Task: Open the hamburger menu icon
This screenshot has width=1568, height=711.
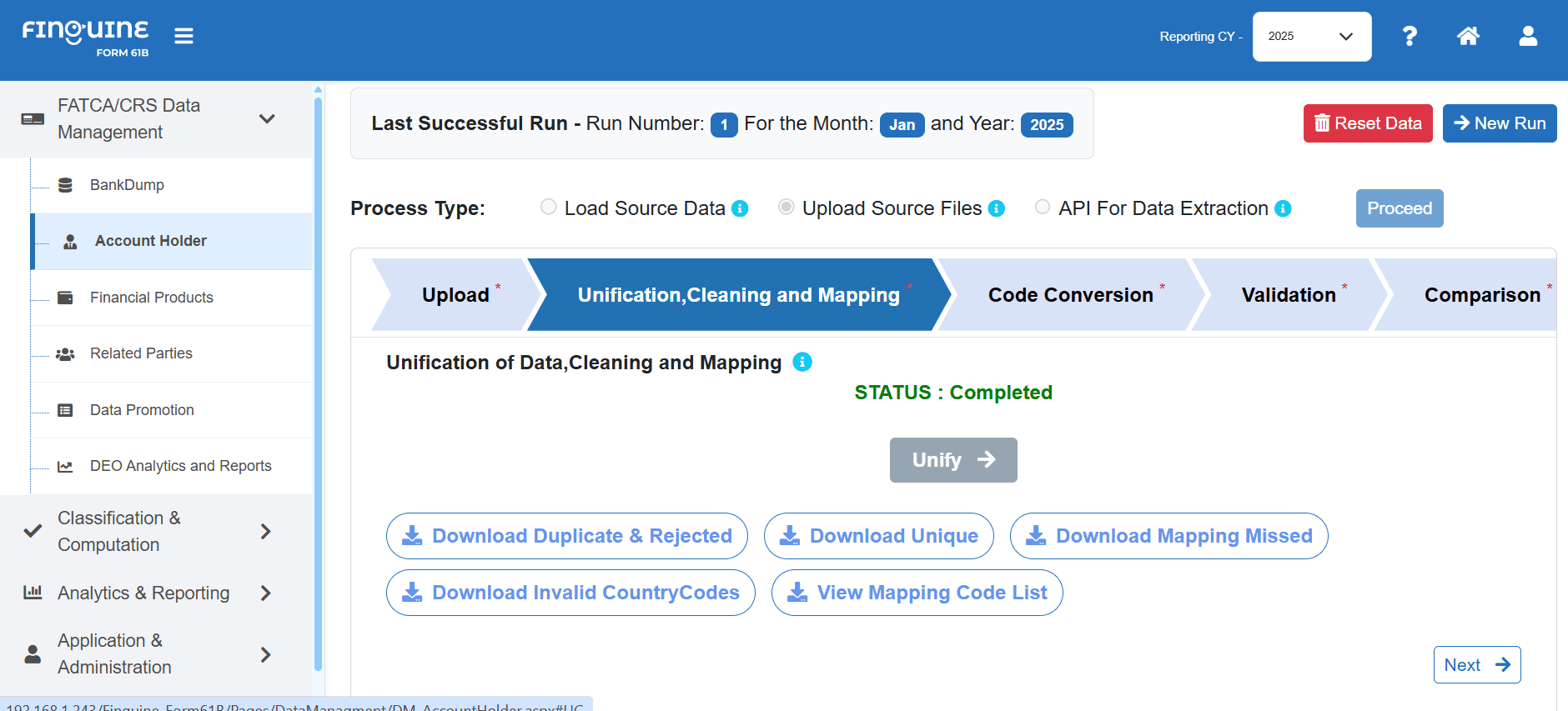Action: pyautogui.click(x=183, y=36)
